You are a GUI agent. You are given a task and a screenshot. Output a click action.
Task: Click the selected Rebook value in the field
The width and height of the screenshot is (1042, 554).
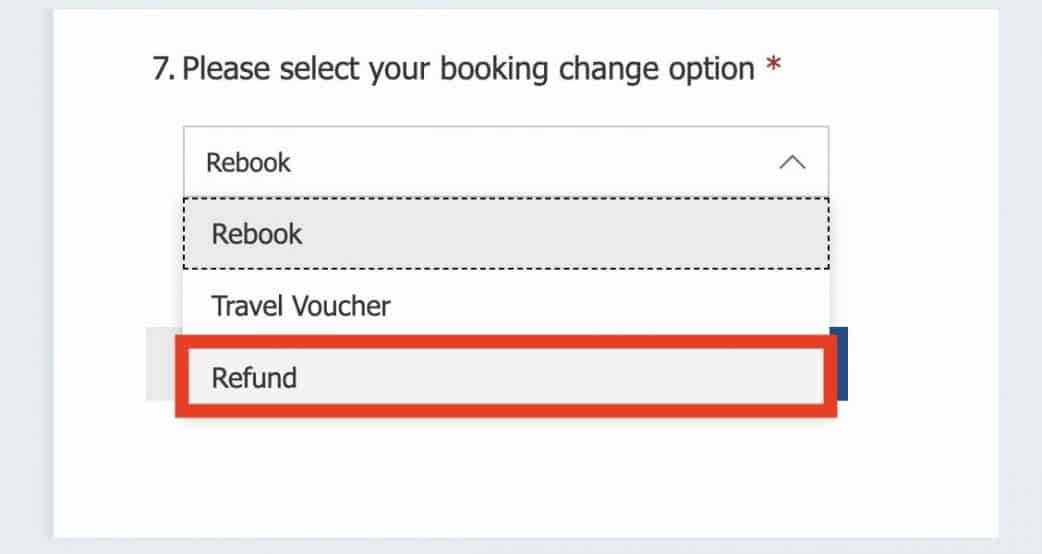[x=248, y=162]
